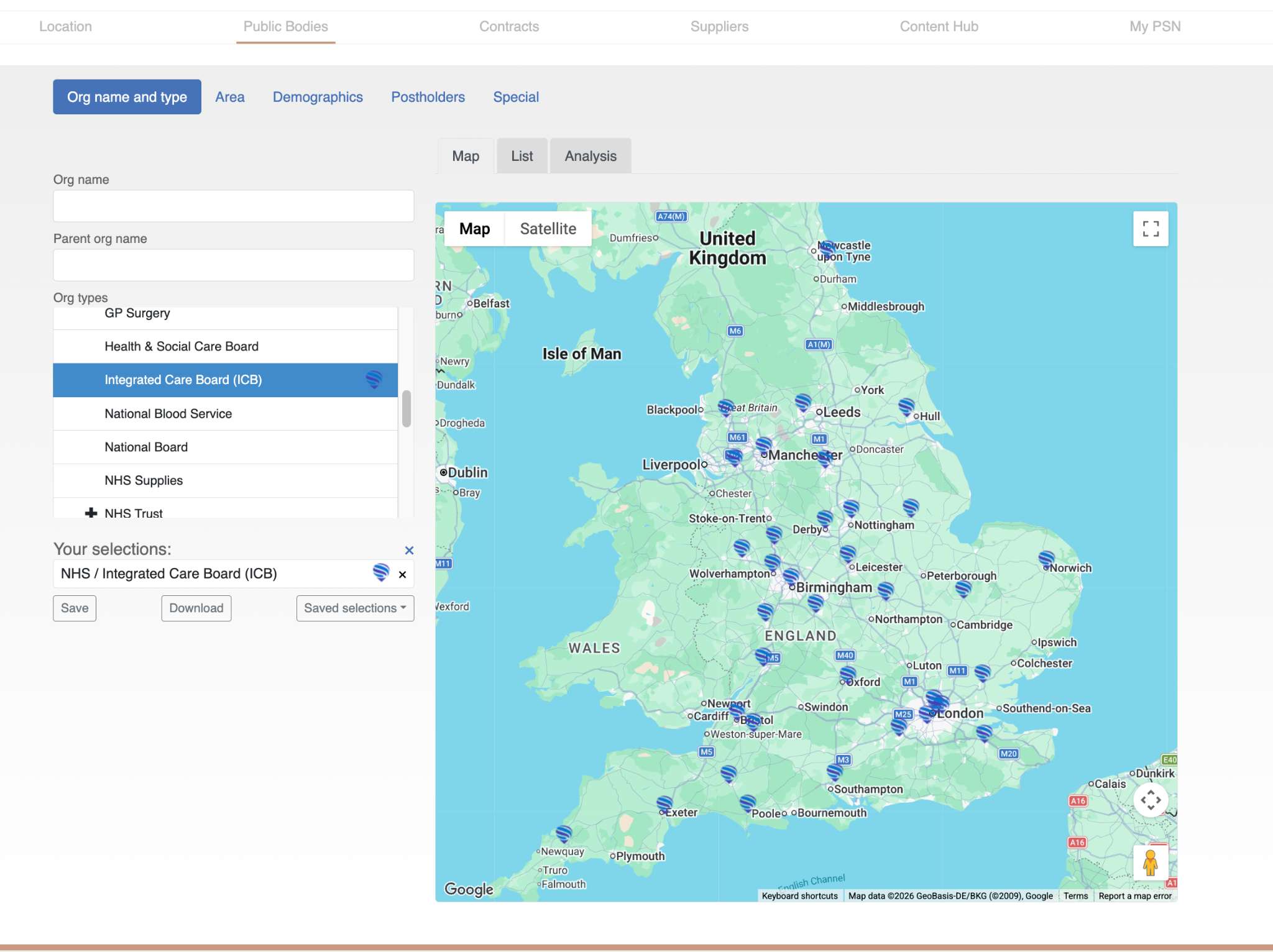Screen dimensions: 1273x952
Task: Select NHS Supplies org type
Action: tap(225, 481)
